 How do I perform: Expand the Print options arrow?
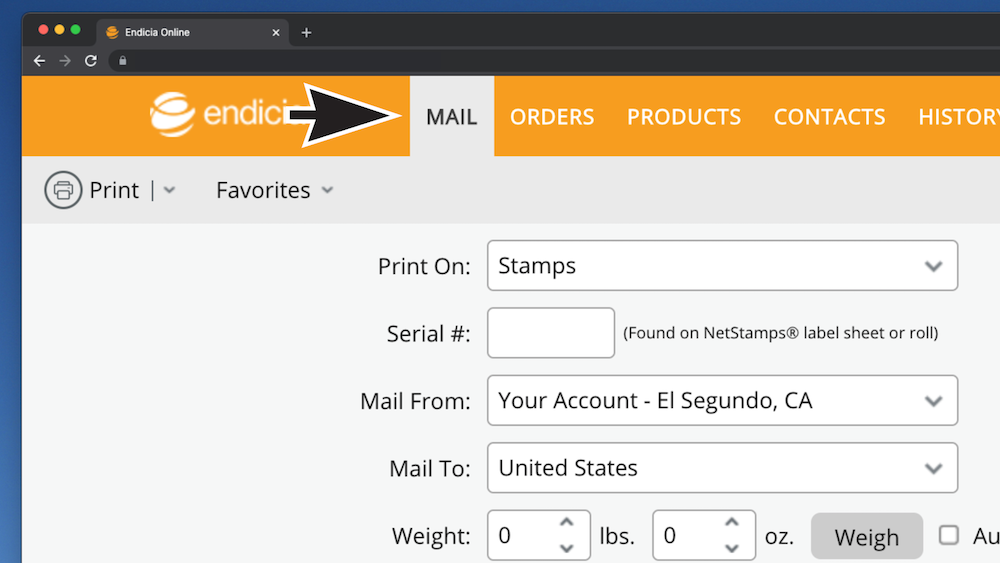coord(169,190)
